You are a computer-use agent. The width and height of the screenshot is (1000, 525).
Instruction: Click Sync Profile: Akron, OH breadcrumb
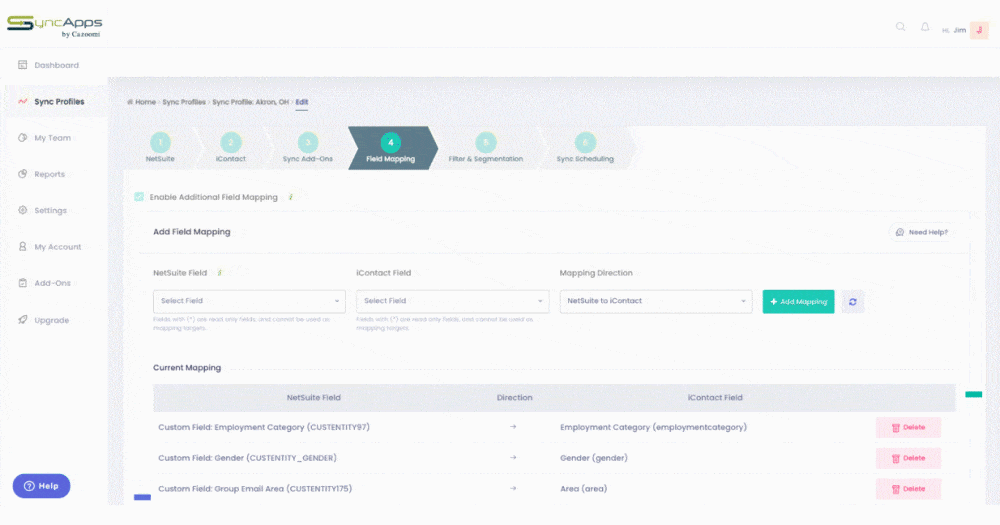click(251, 102)
